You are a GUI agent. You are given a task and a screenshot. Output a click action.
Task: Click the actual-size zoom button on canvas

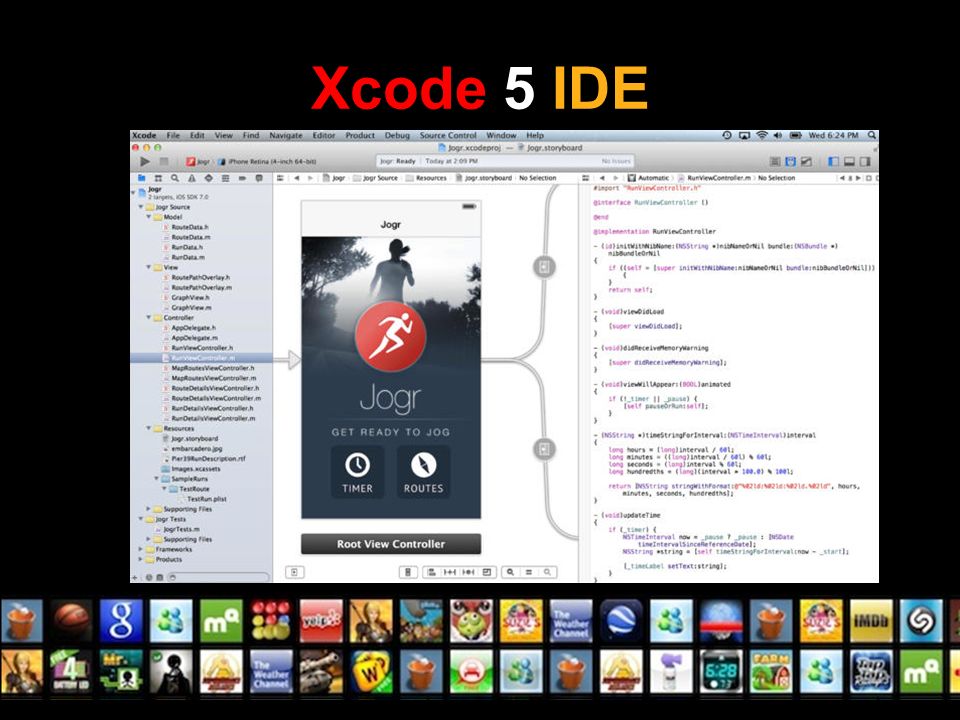528,572
